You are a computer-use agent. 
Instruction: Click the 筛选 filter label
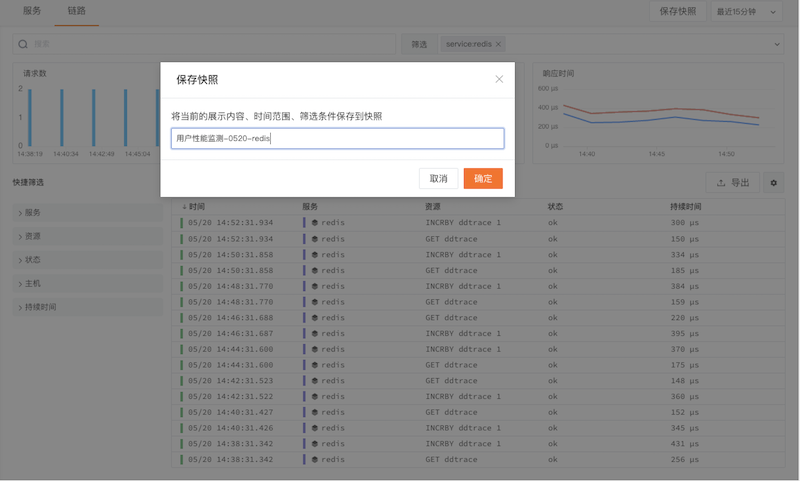point(419,44)
